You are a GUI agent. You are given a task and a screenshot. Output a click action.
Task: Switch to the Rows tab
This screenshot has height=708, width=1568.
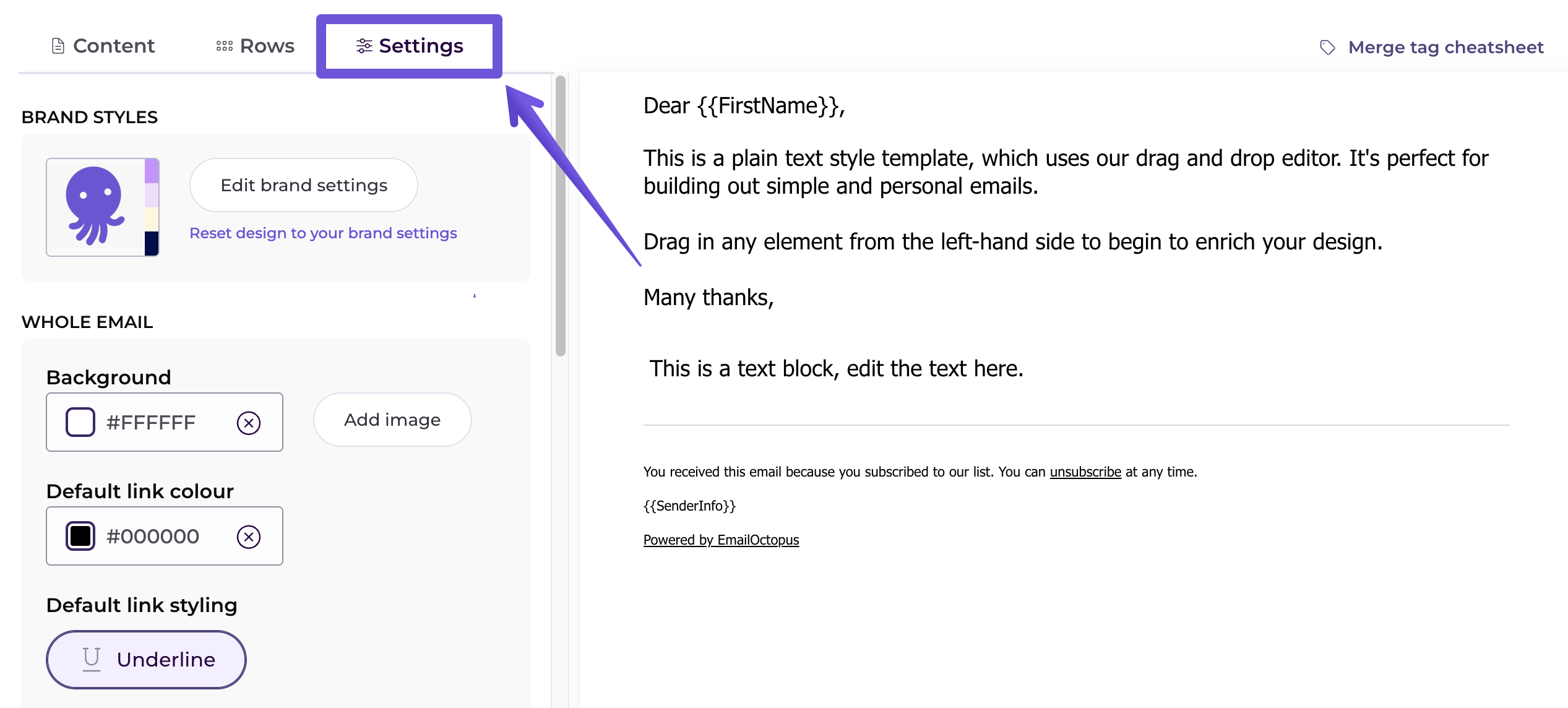[x=255, y=46]
